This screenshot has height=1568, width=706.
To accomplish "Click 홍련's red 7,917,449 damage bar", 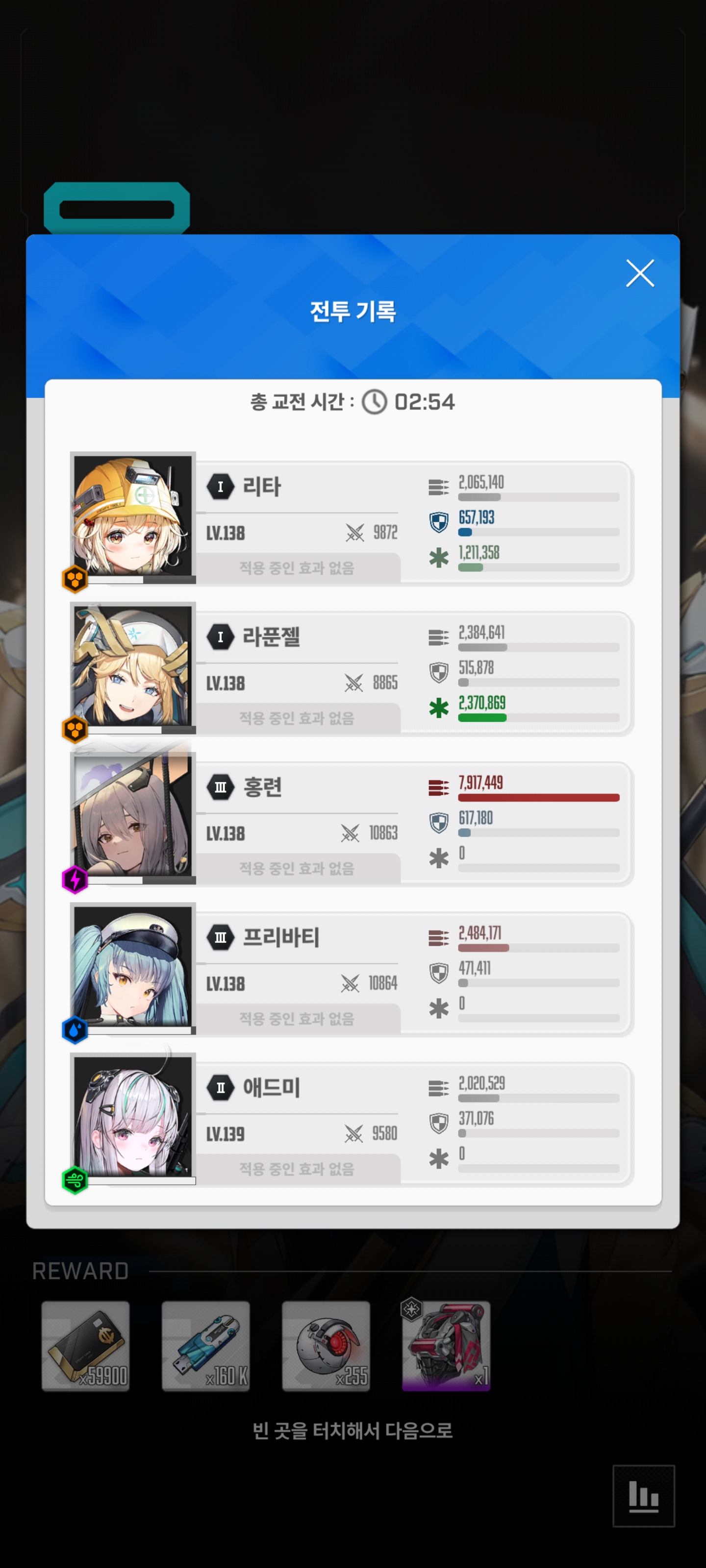I will click(538, 797).
